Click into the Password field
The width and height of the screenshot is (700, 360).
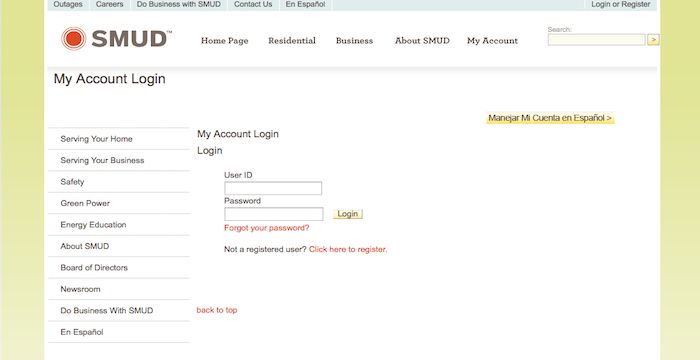[x=274, y=214]
